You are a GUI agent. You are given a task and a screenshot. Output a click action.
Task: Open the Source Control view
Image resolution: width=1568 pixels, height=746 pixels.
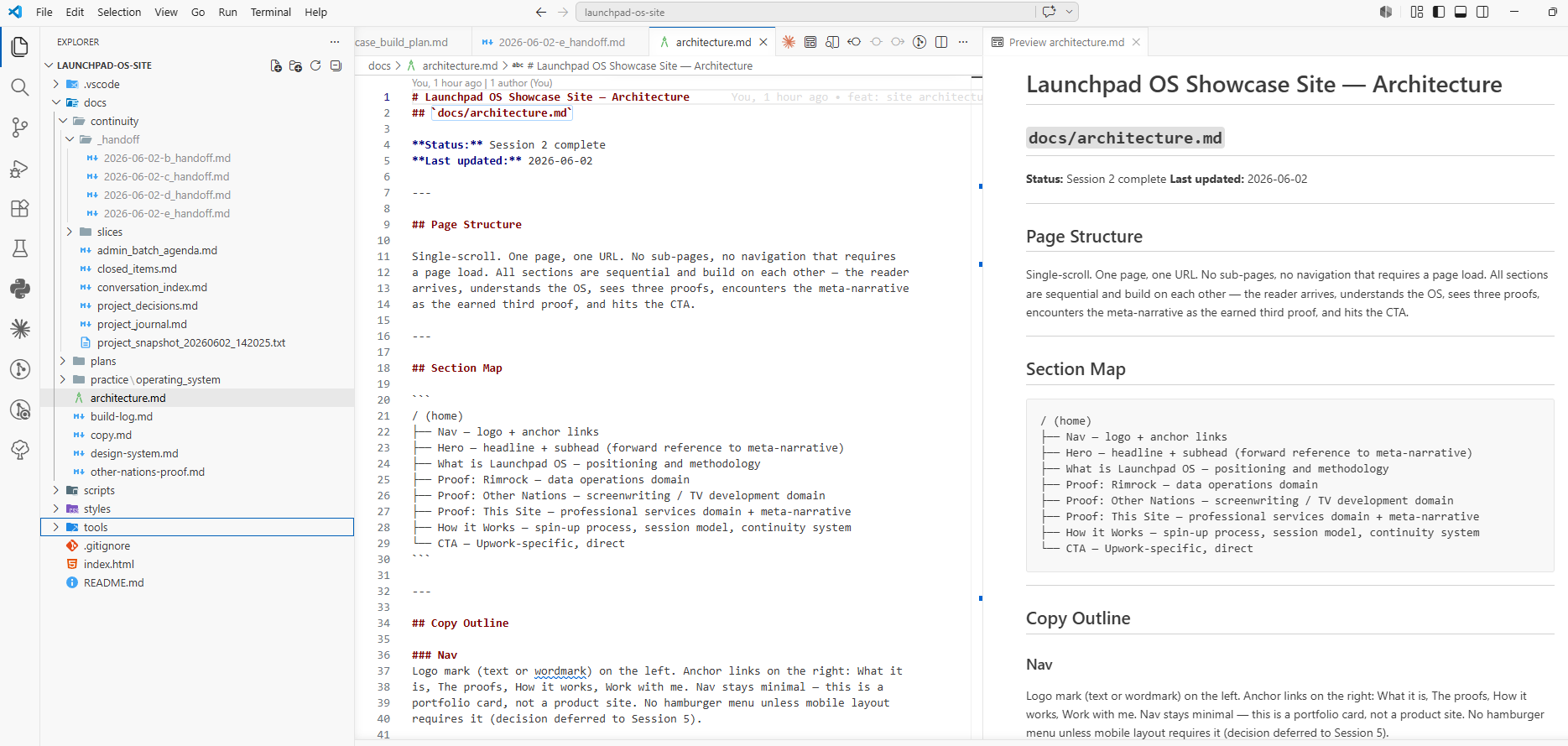[20, 128]
